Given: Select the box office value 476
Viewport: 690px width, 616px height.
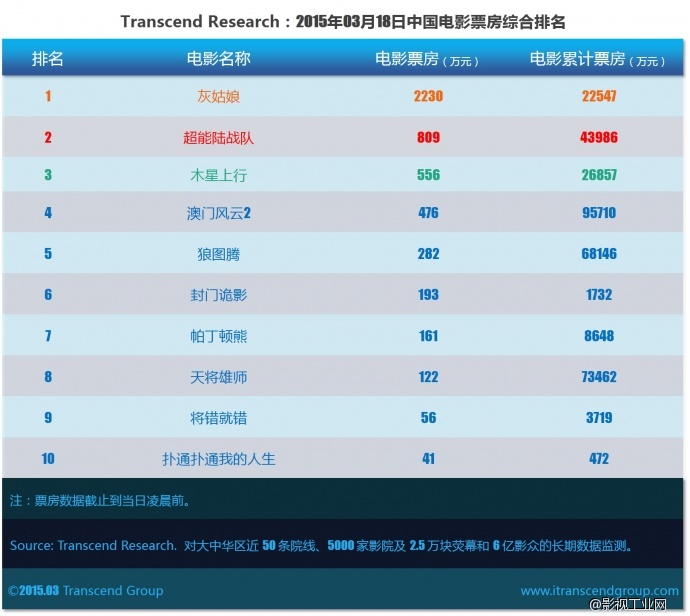Looking at the screenshot, I should point(428,213).
